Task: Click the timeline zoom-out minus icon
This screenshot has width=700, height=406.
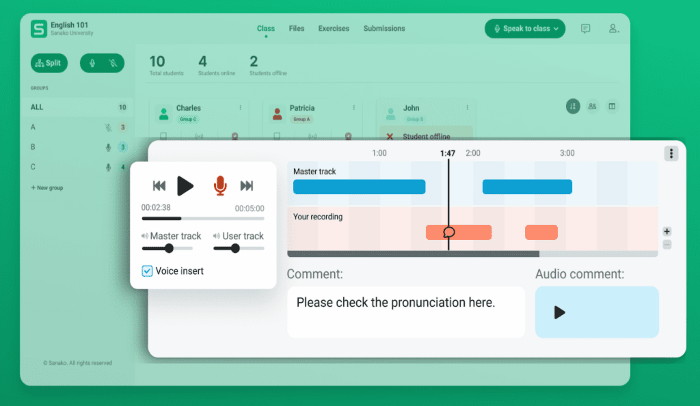Action: (x=667, y=244)
